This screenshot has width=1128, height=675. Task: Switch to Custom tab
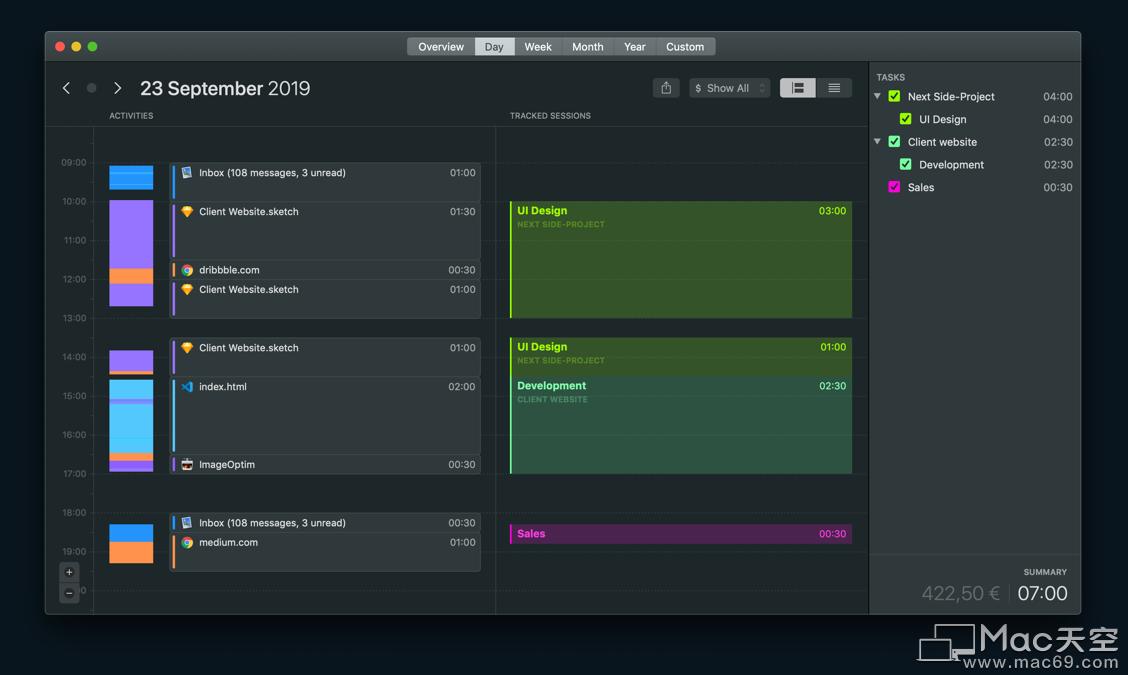coord(685,47)
